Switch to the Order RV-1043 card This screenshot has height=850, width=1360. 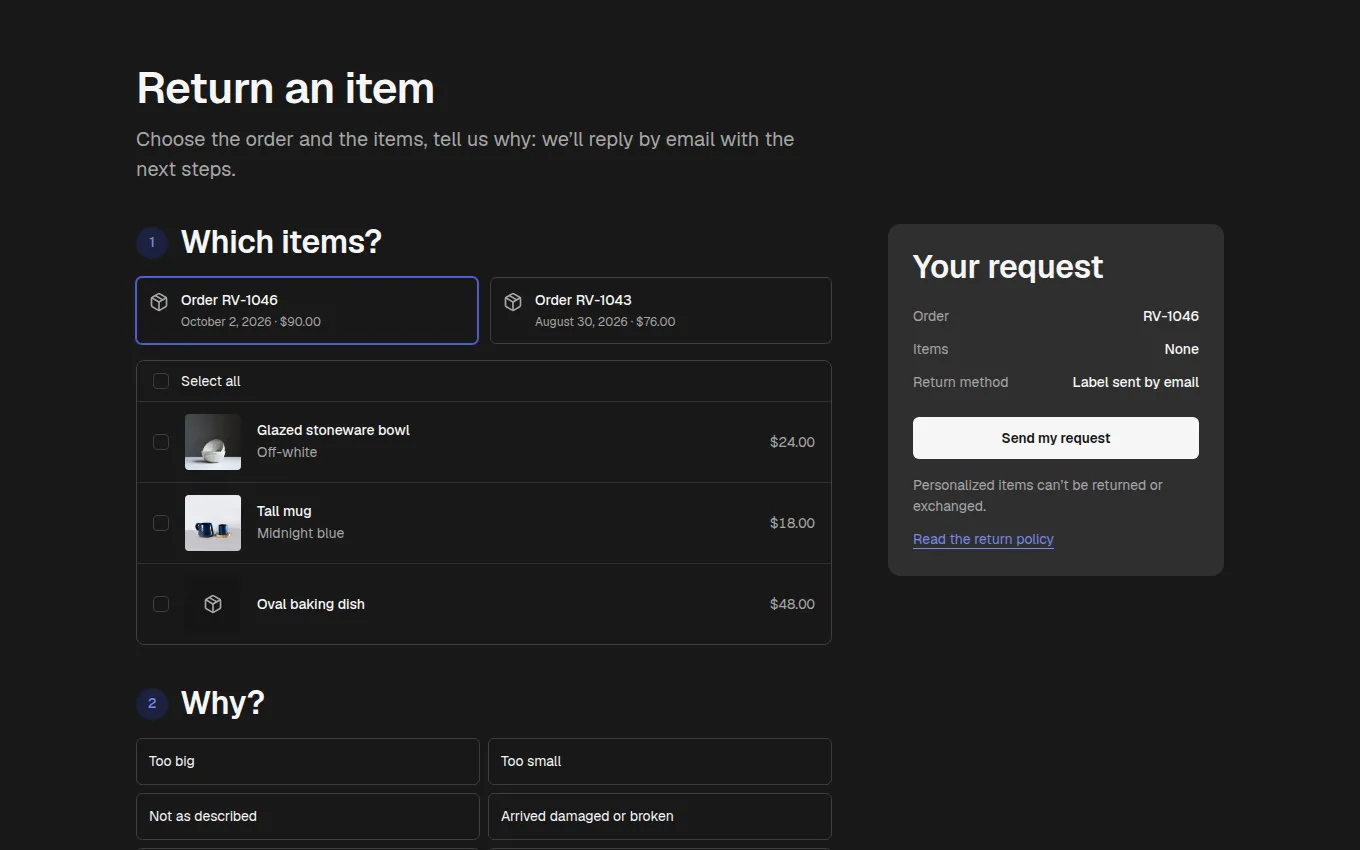[x=661, y=310]
